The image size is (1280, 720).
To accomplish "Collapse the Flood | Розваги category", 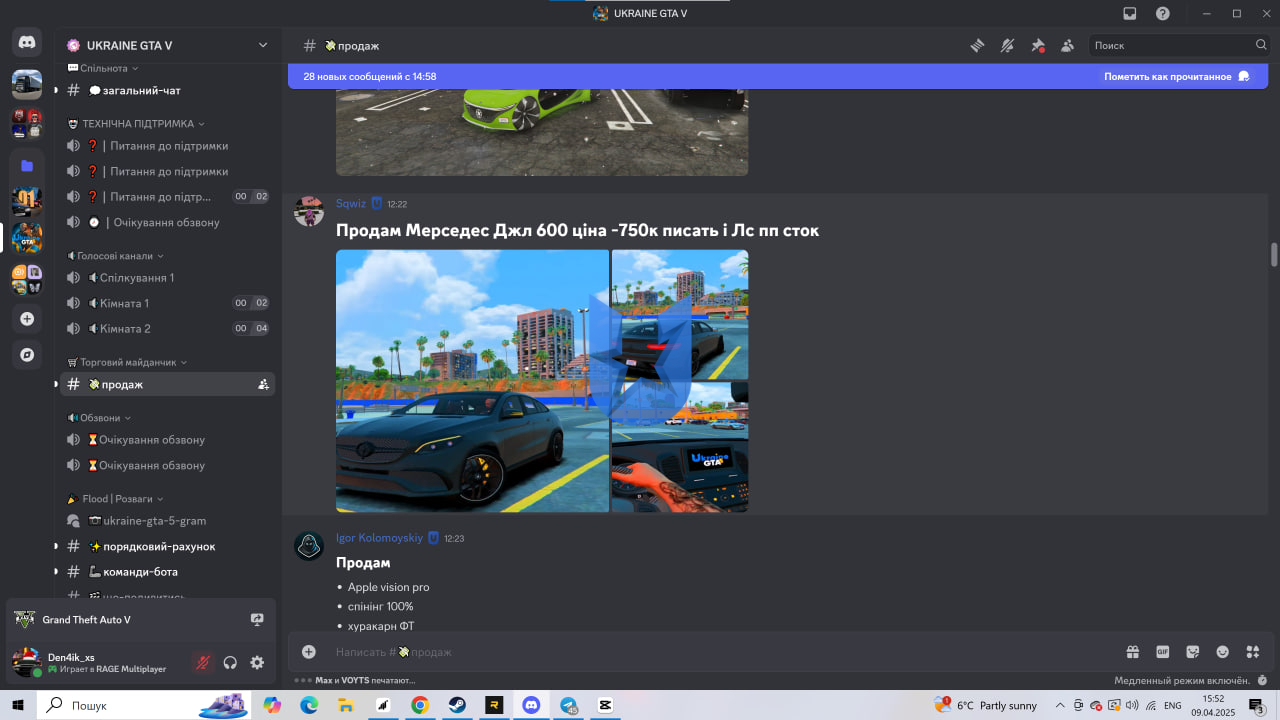I will pos(115,498).
